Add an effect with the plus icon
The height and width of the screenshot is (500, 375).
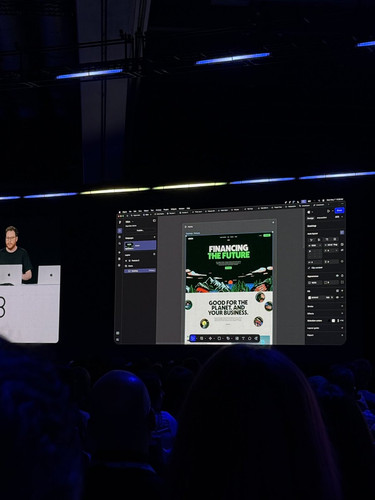pyautogui.click(x=342, y=313)
